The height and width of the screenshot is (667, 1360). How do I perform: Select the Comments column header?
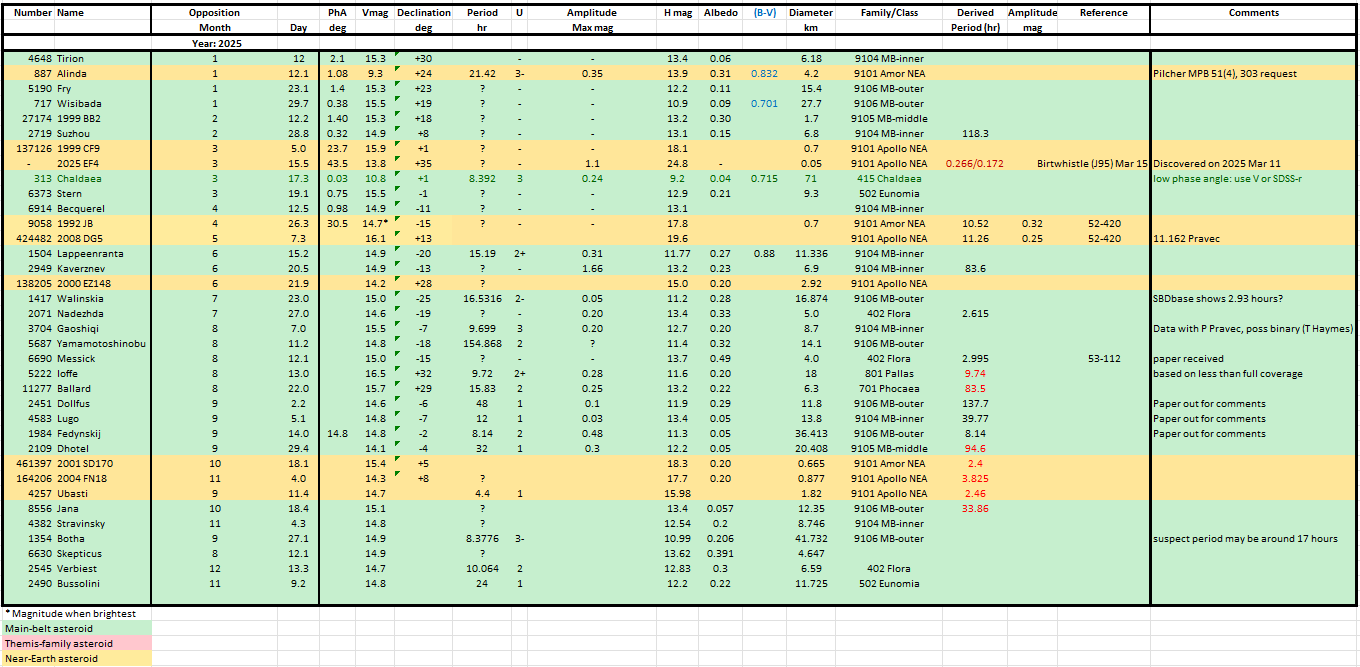coord(1253,13)
